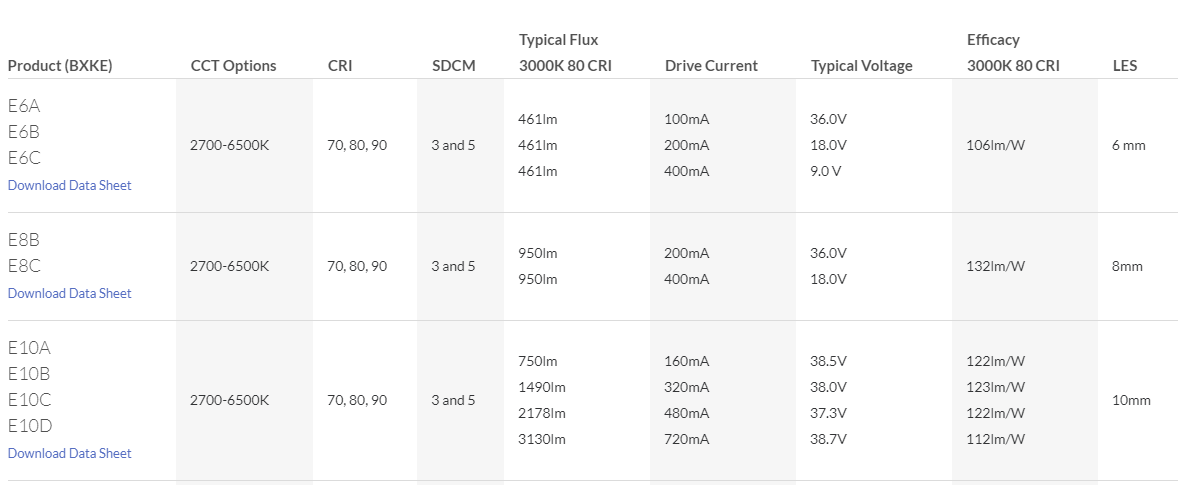Select the CRI column header
Viewport: 1181px width, 485px height.
tap(340, 66)
